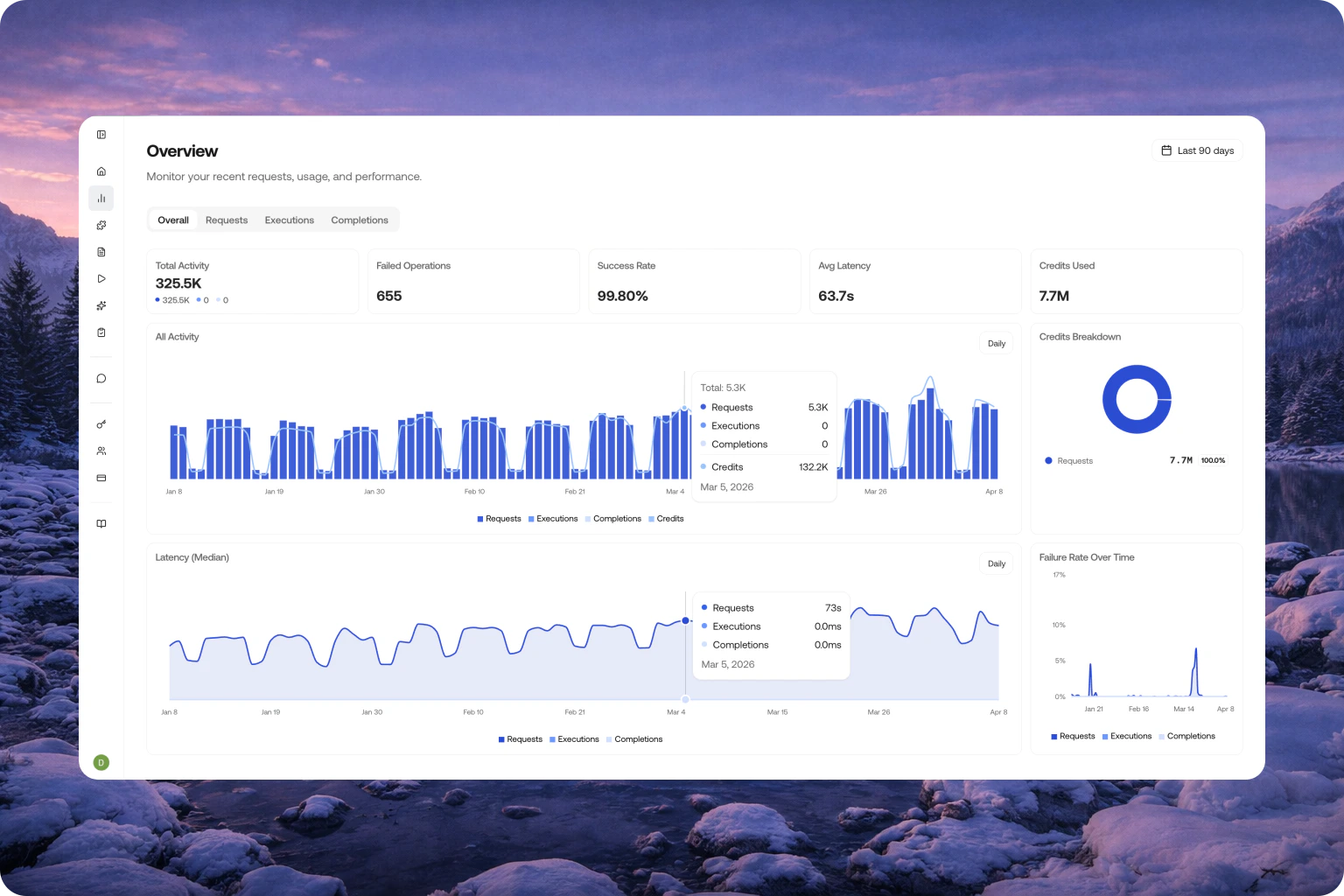This screenshot has width=1344, height=896.
Task: Select the play/run icon in the sidebar
Action: coord(101,278)
